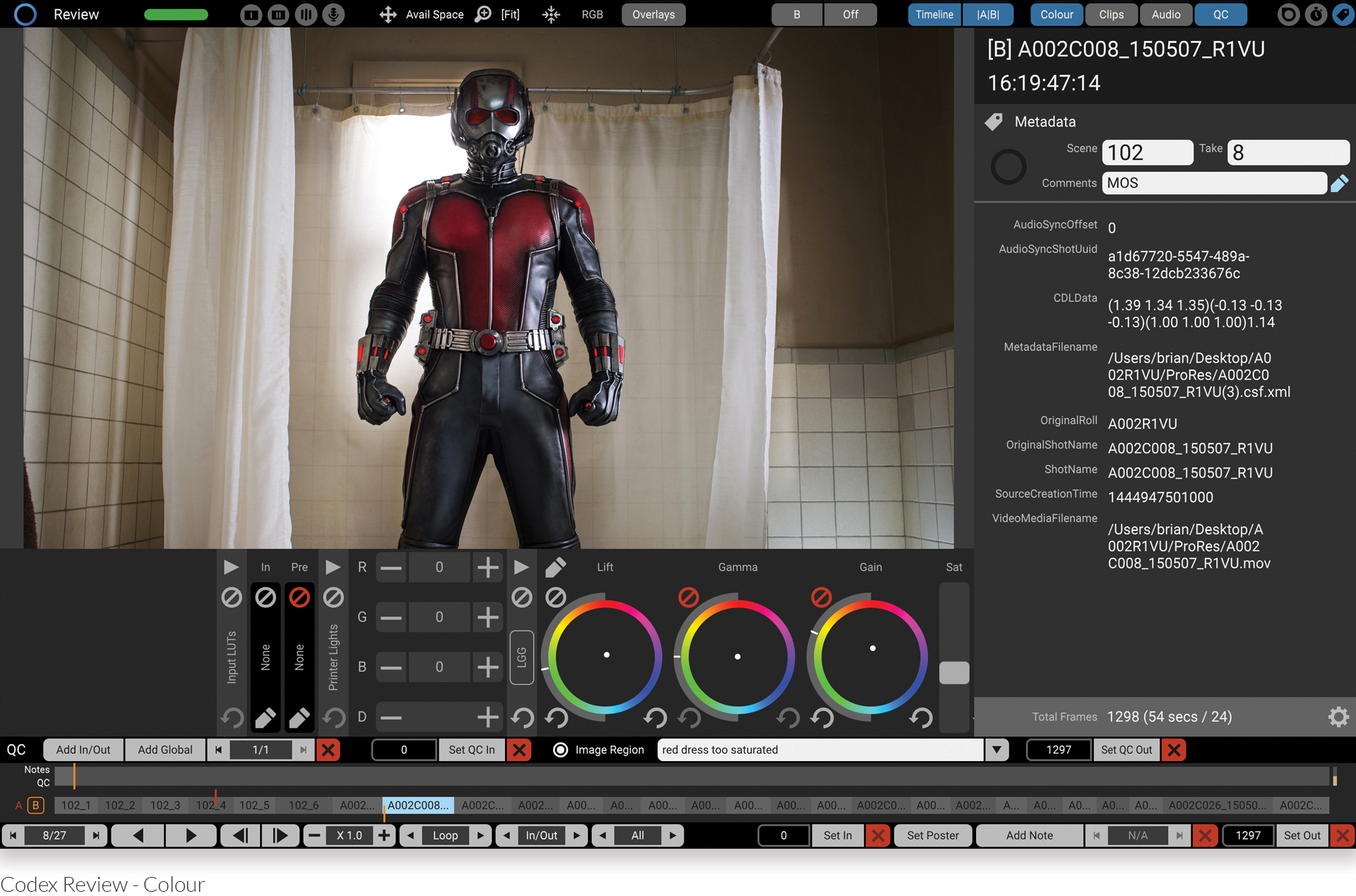Step Loop mode to next option
1356x896 pixels.
[x=480, y=836]
